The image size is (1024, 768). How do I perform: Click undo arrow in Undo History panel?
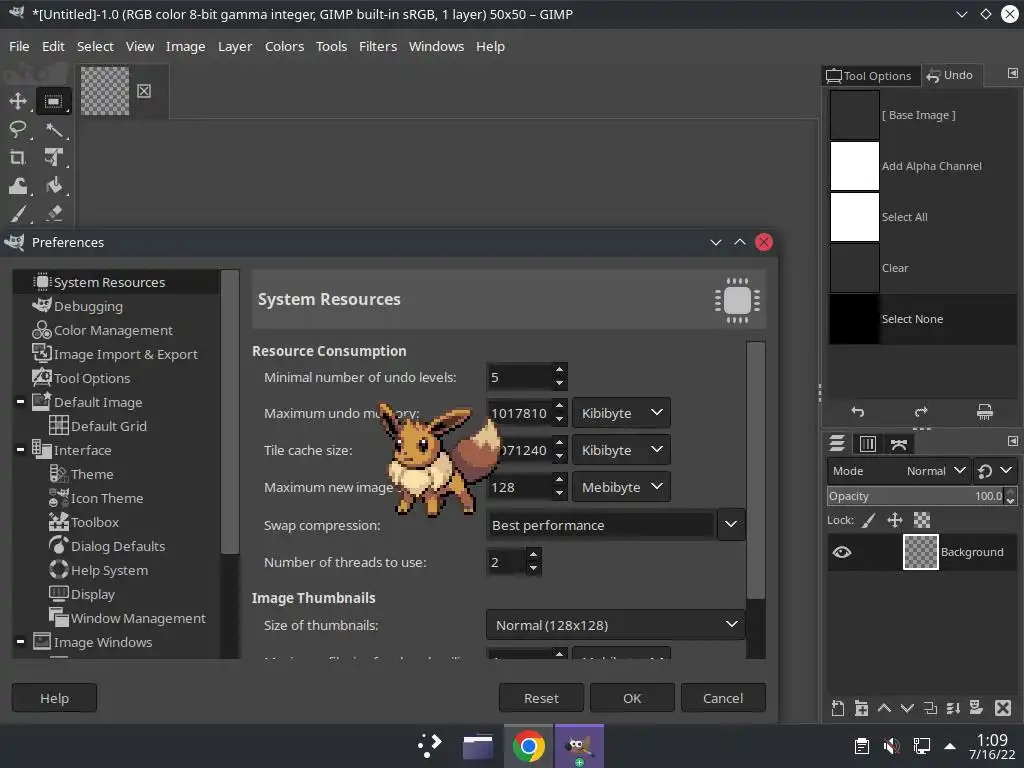[857, 411]
